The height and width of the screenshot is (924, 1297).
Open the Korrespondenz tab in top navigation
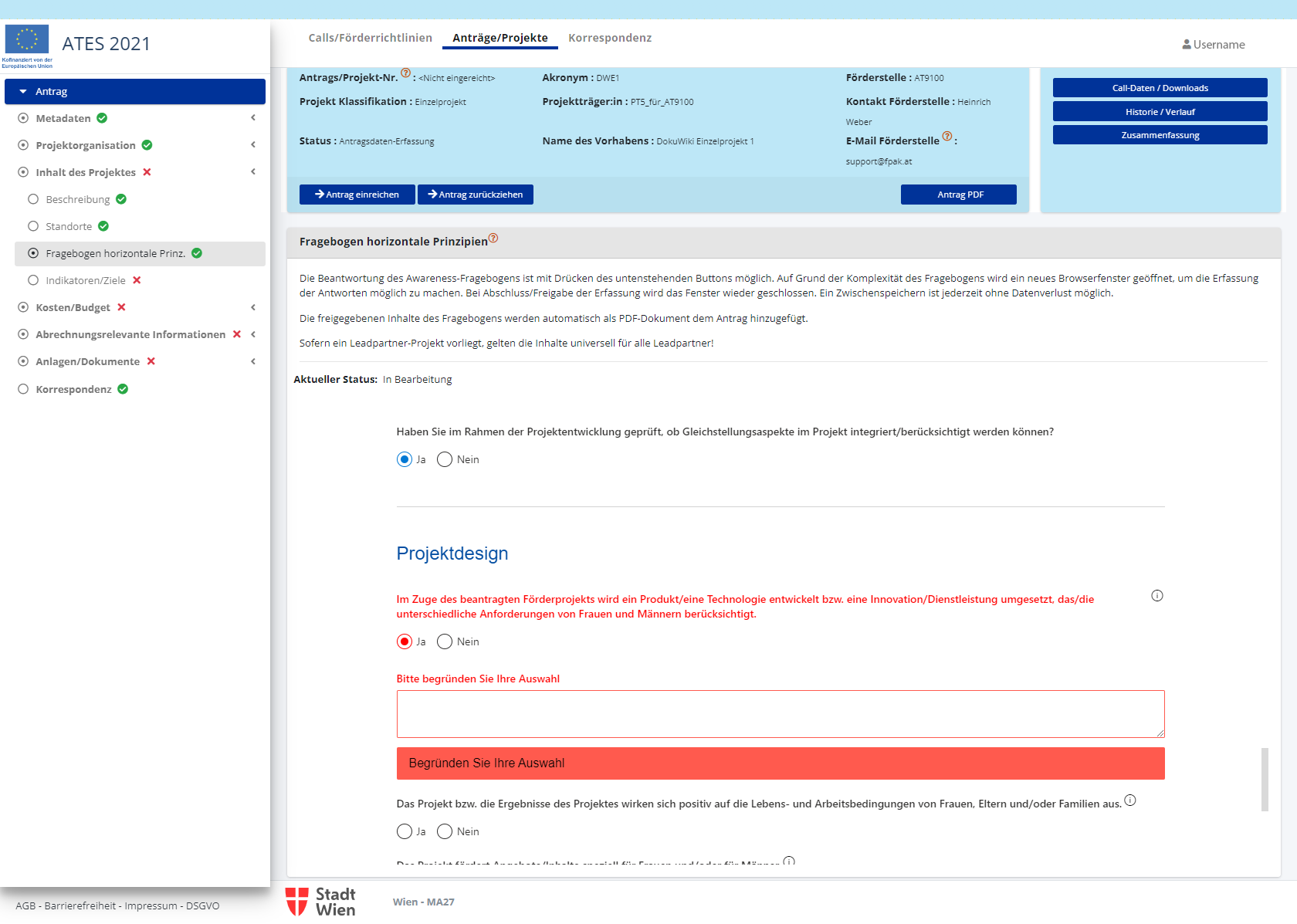609,38
